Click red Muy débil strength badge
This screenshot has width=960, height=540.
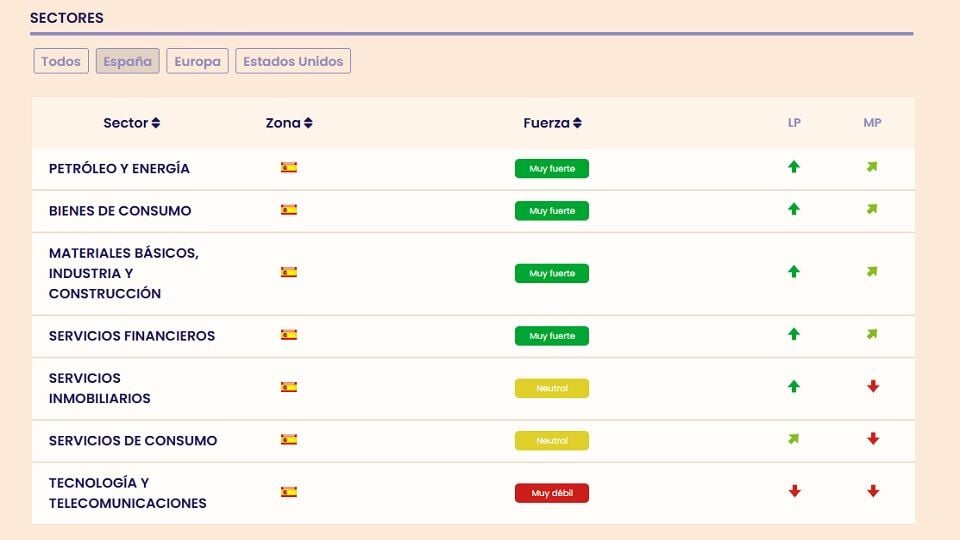(x=552, y=493)
